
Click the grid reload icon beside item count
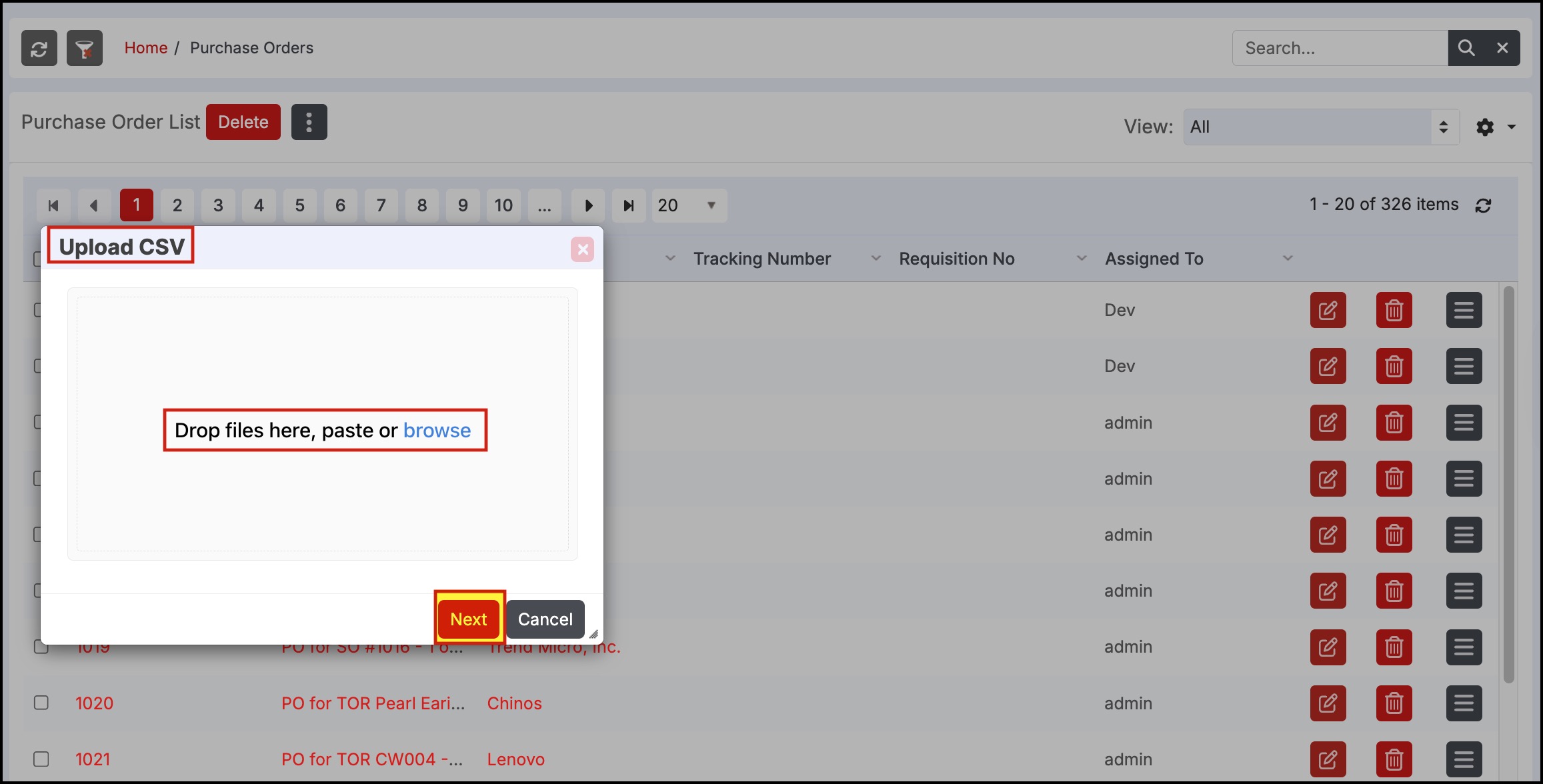coord(1483,205)
